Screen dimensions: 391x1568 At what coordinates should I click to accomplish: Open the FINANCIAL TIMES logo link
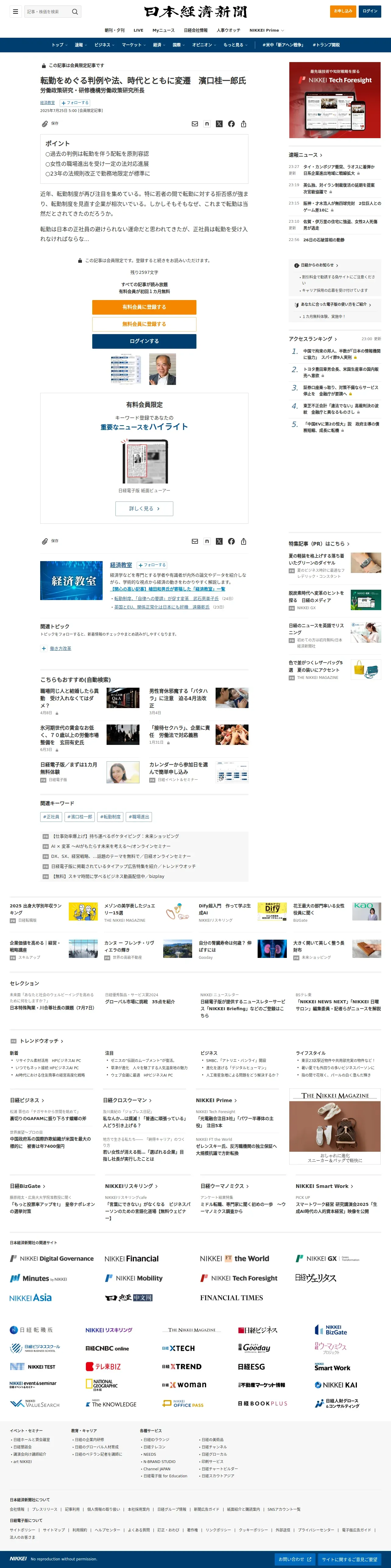231,1297
